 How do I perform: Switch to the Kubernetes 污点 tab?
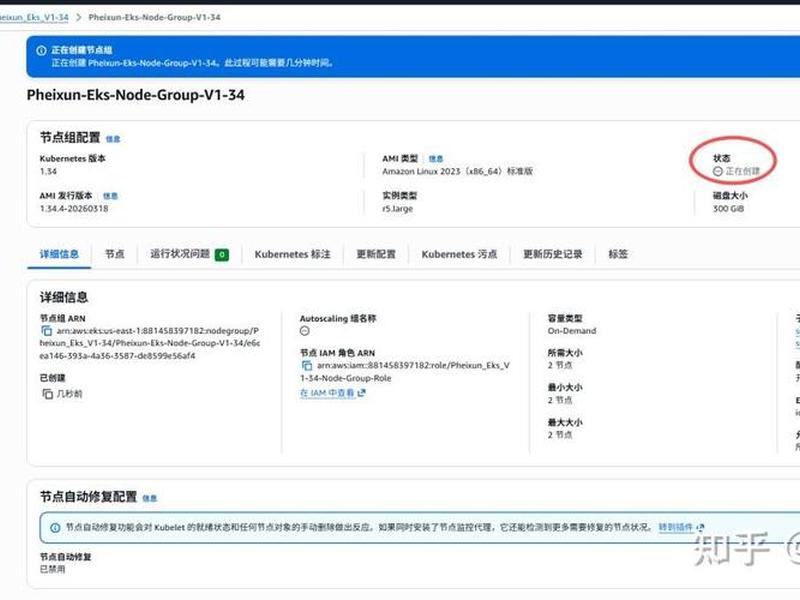point(459,254)
